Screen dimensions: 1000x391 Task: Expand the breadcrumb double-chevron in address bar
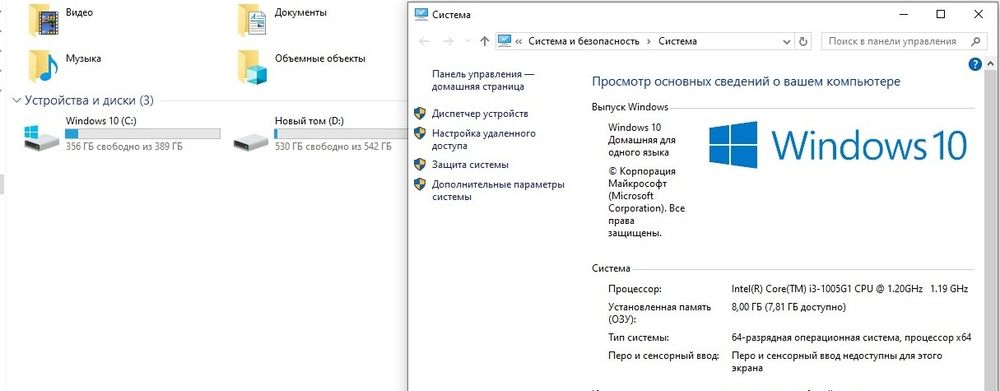click(x=518, y=41)
